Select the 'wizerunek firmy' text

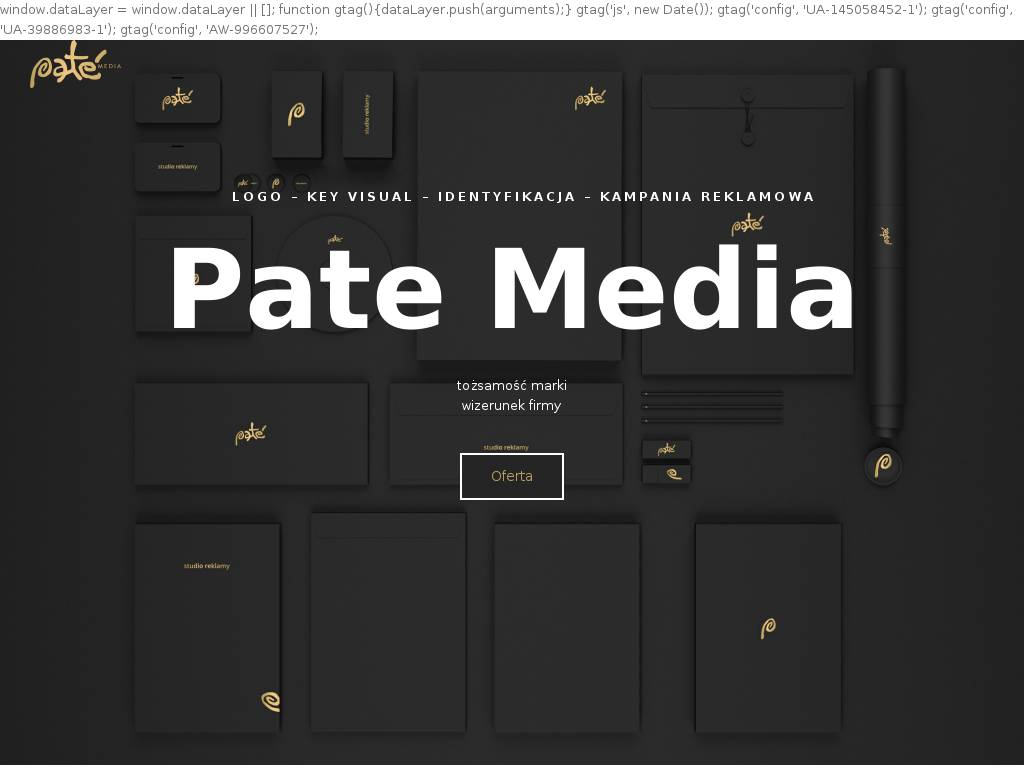511,405
